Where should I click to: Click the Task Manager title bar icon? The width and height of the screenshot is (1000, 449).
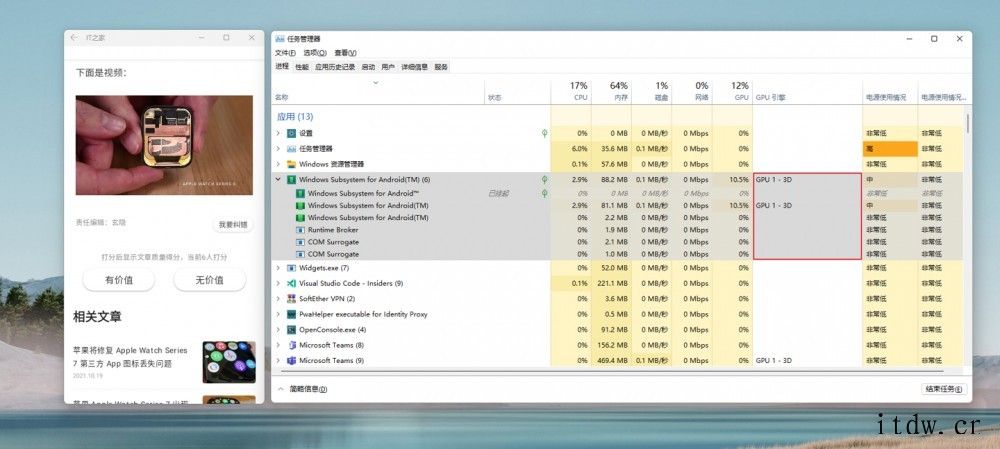[279, 38]
